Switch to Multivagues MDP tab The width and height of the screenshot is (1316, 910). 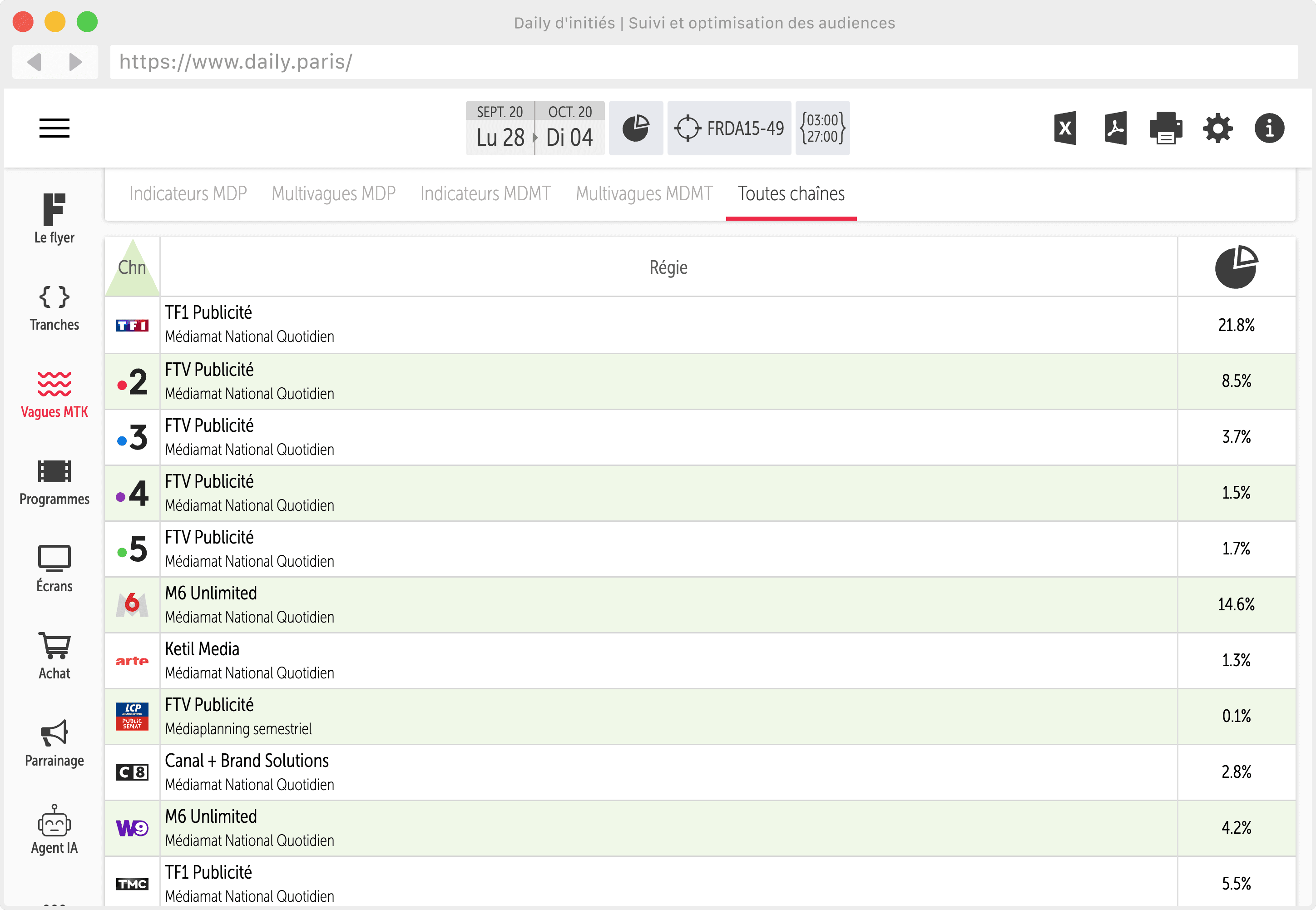point(334,194)
